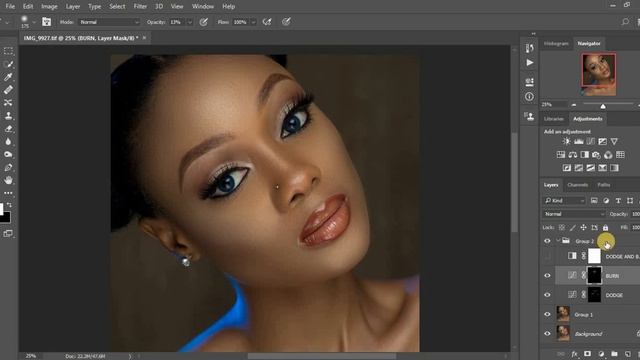Image resolution: width=640 pixels, height=360 pixels.
Task: Add a Photo Filter adjustment
Action: [x=596, y=155]
